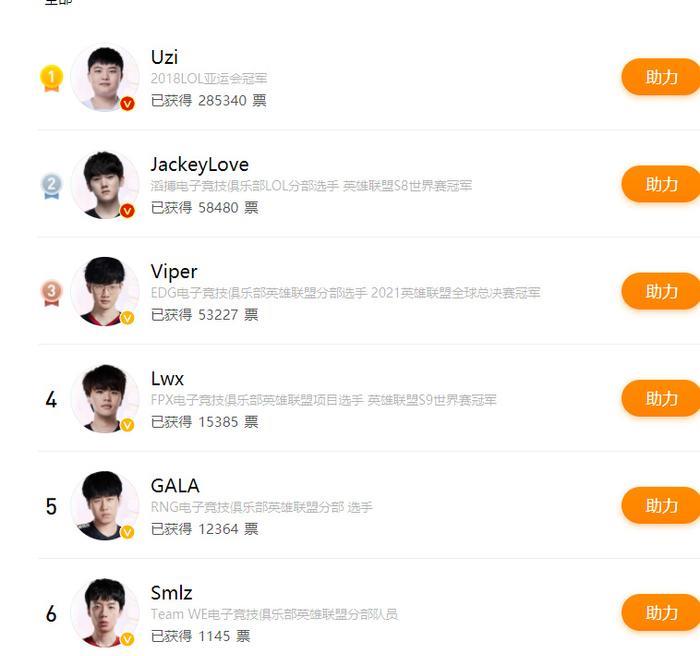Click Lwx's yellow verified badge
This screenshot has width=700, height=656.
coord(127,425)
